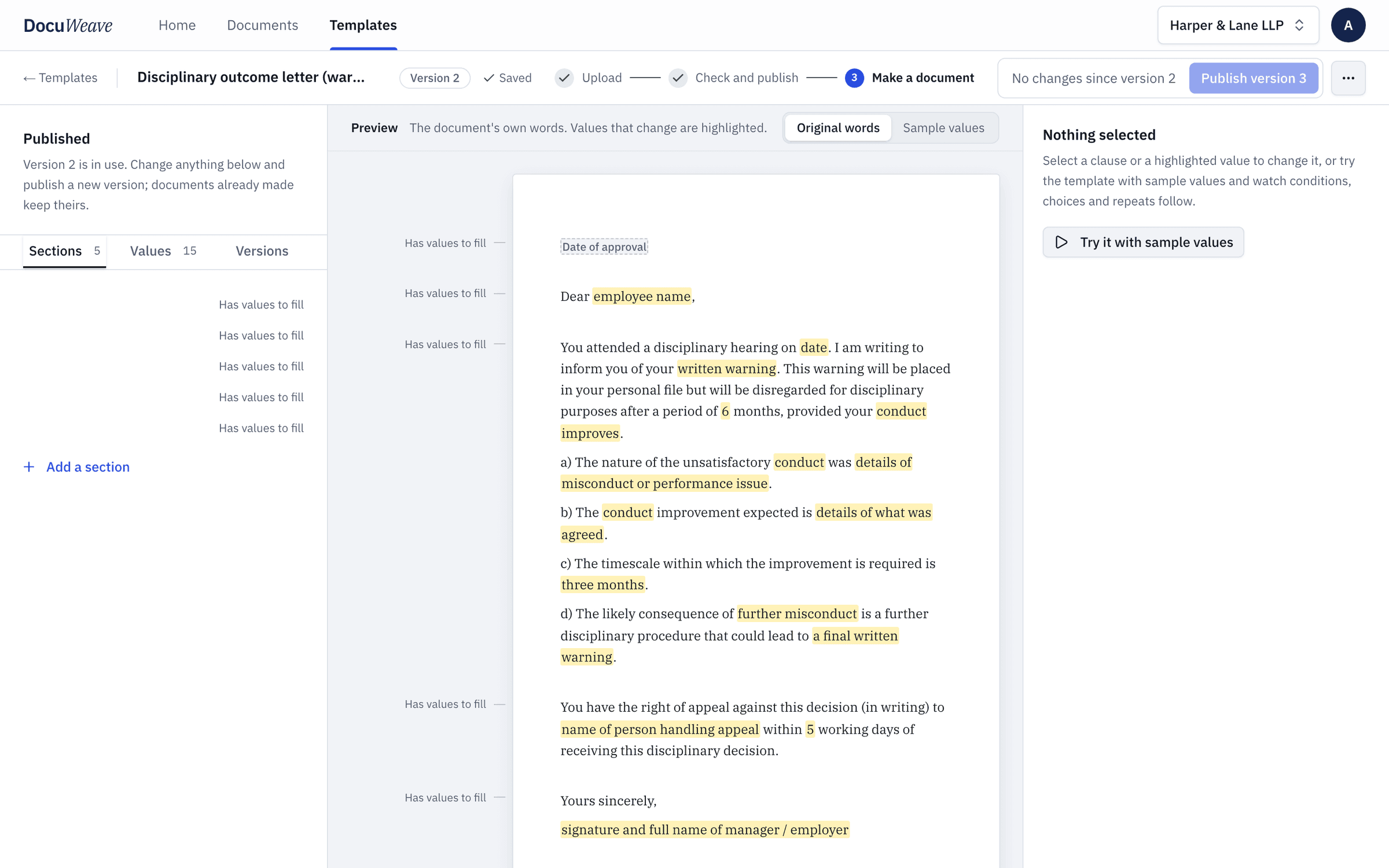Image resolution: width=1389 pixels, height=868 pixels.
Task: Click the DocuWeave logo
Action: point(68,25)
